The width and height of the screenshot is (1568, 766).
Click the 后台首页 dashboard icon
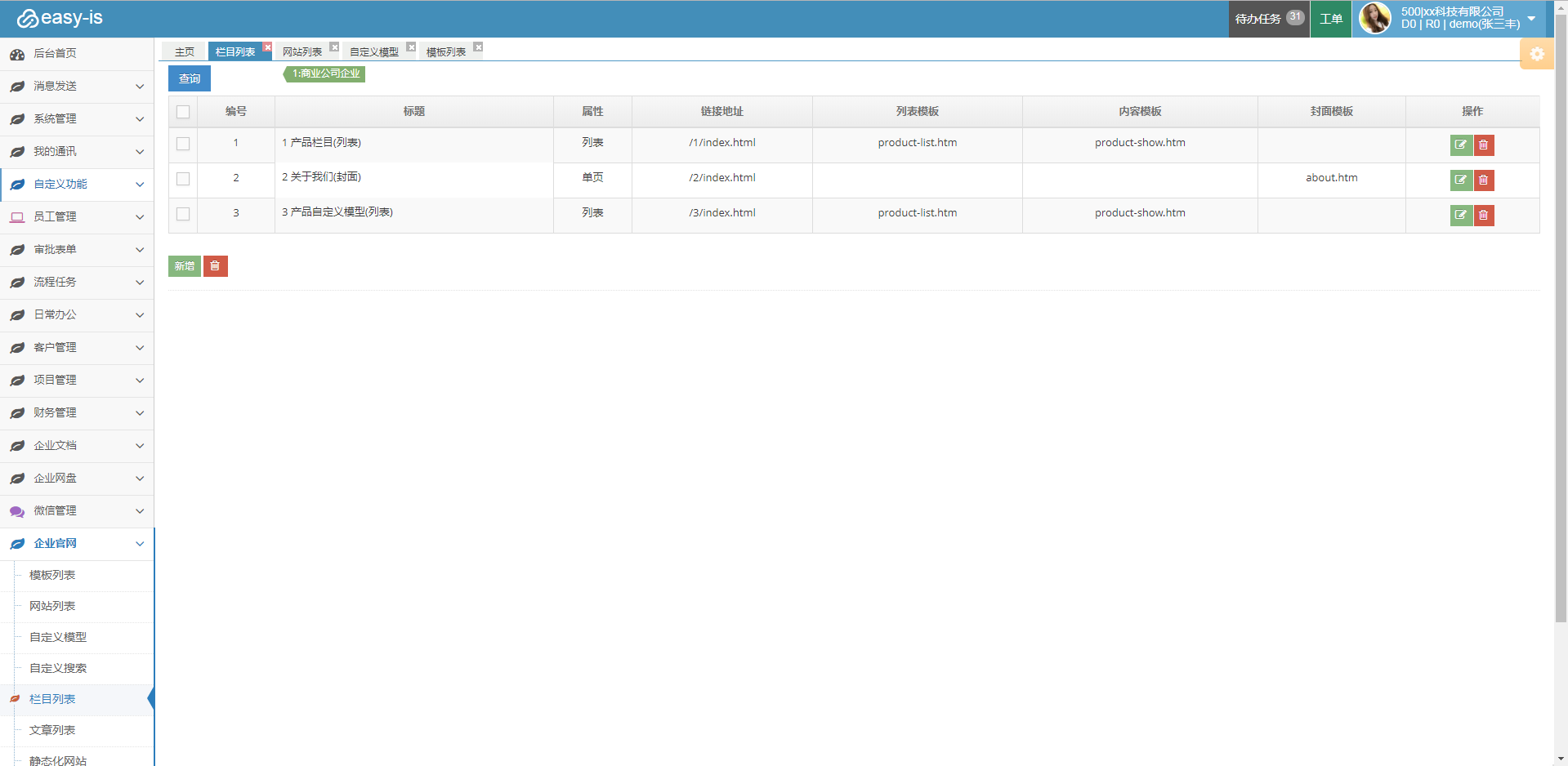tap(17, 54)
